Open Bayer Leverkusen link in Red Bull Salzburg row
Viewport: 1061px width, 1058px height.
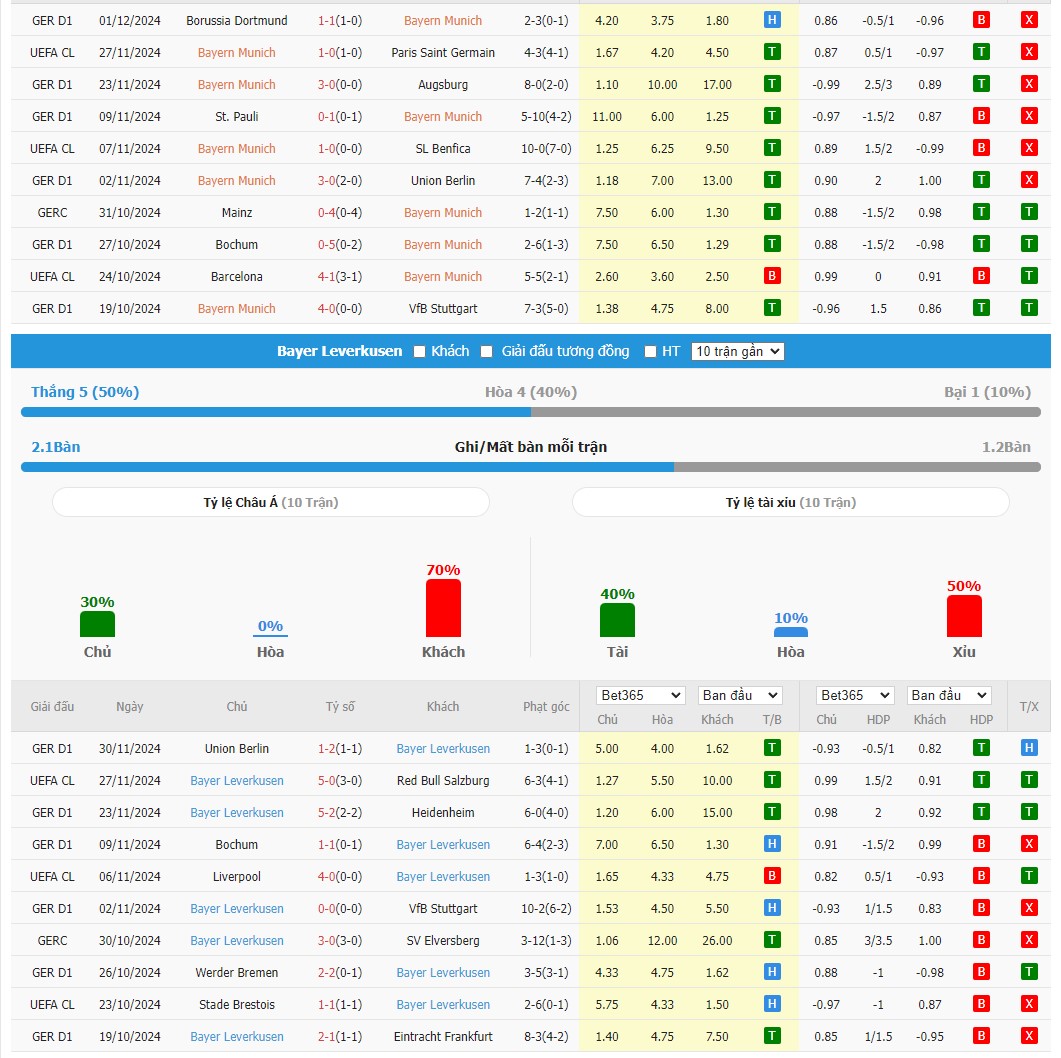[x=237, y=781]
